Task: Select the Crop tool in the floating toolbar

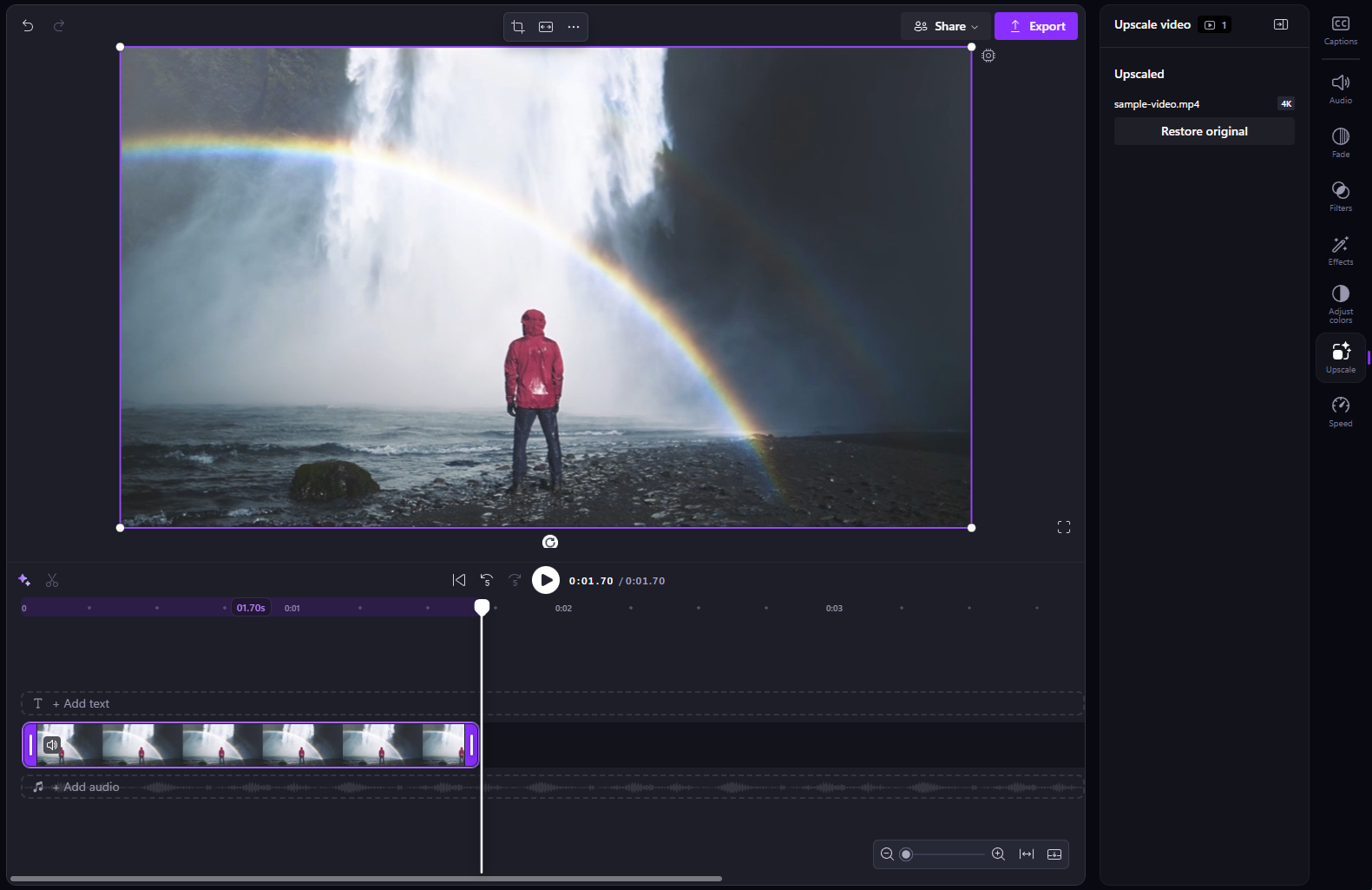Action: pos(518,27)
